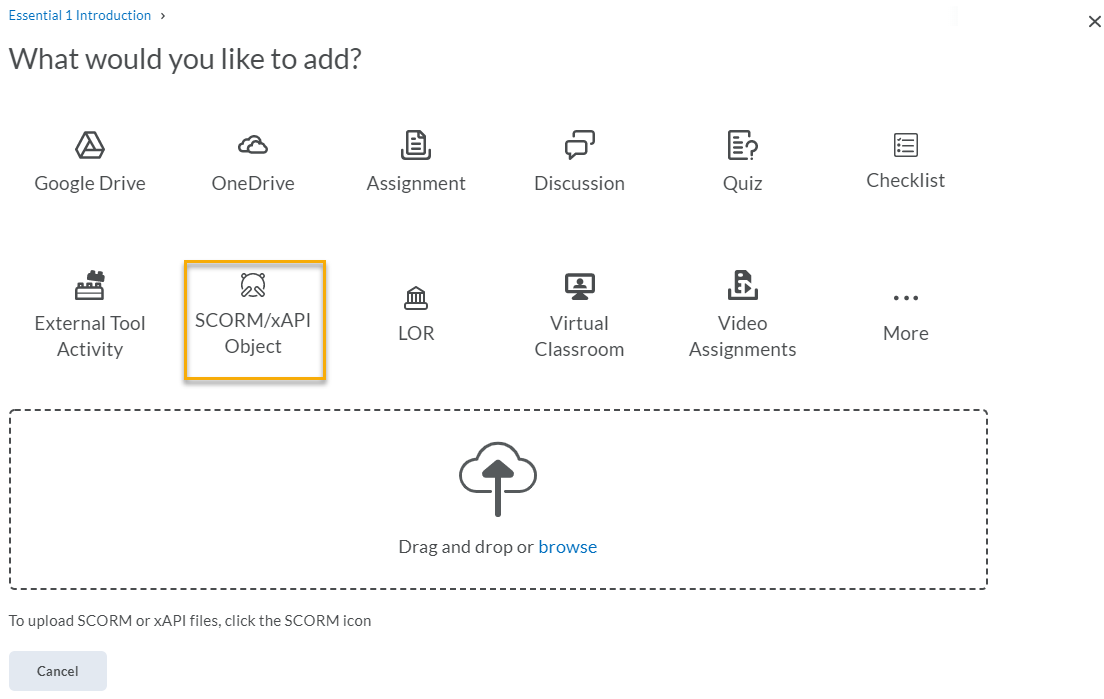Pick the Discussion speech bubbles icon
This screenshot has height=699, width=1104.
tap(579, 146)
